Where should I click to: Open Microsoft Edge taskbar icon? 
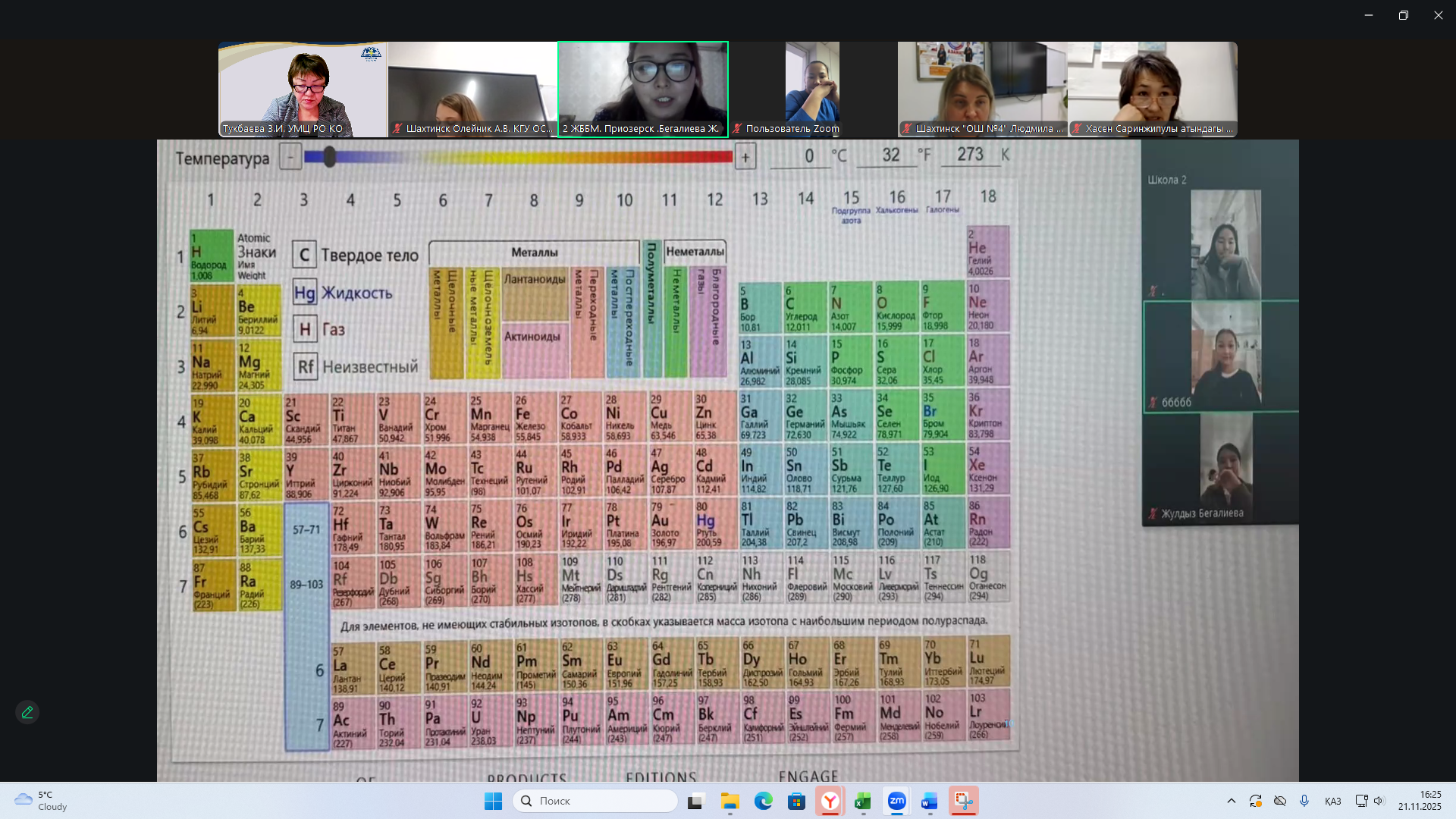[x=763, y=801]
